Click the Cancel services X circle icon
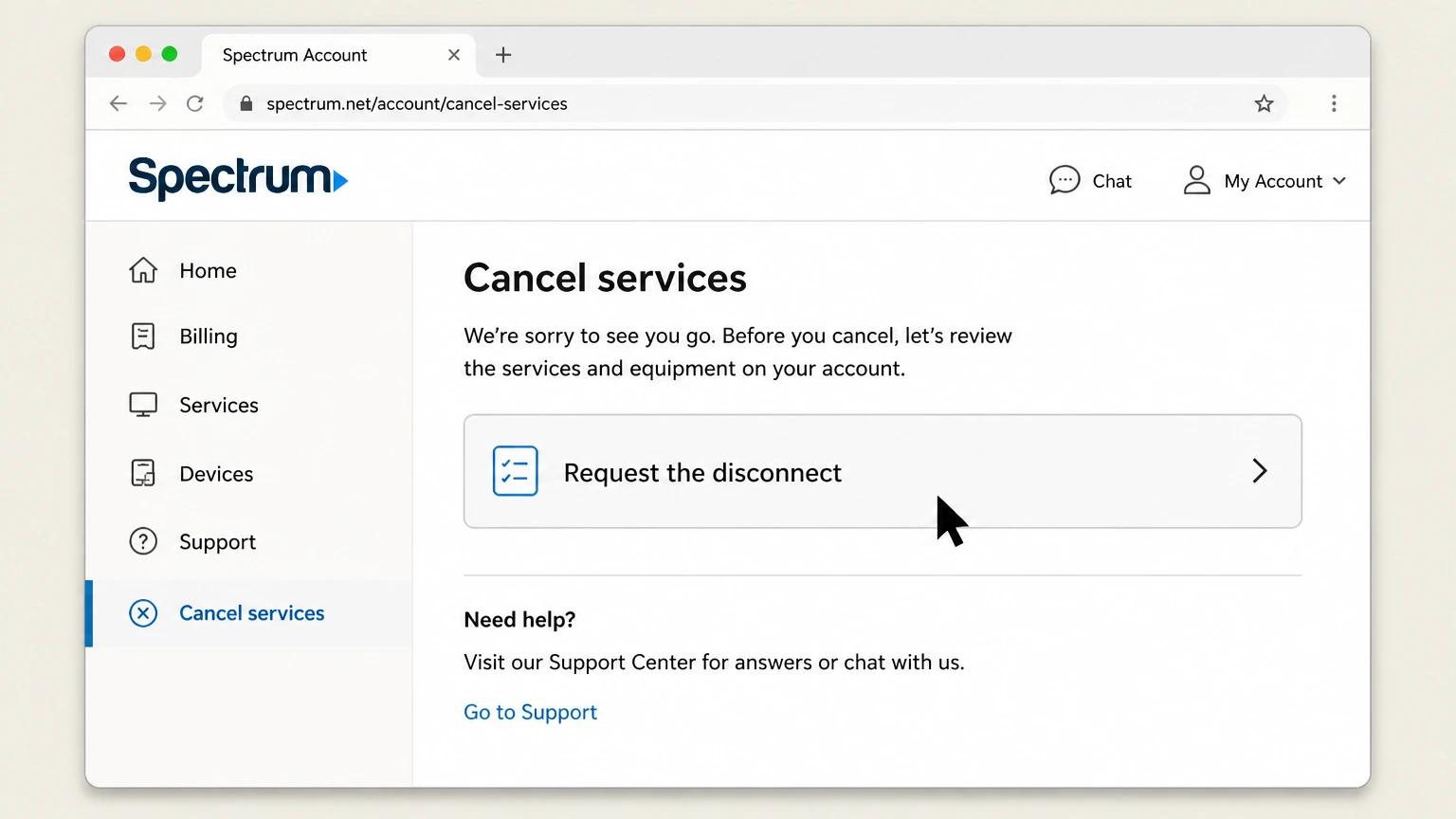The image size is (1456, 819). [x=143, y=613]
